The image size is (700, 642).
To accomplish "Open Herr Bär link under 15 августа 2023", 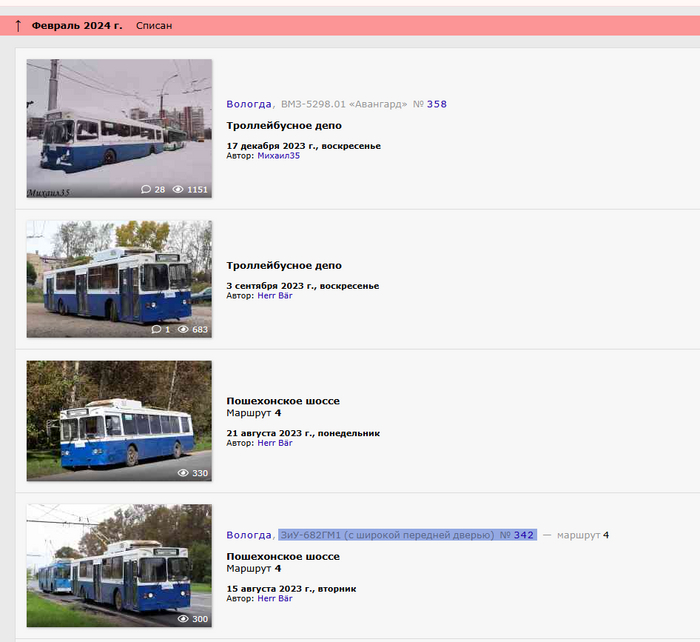I will 275,598.
